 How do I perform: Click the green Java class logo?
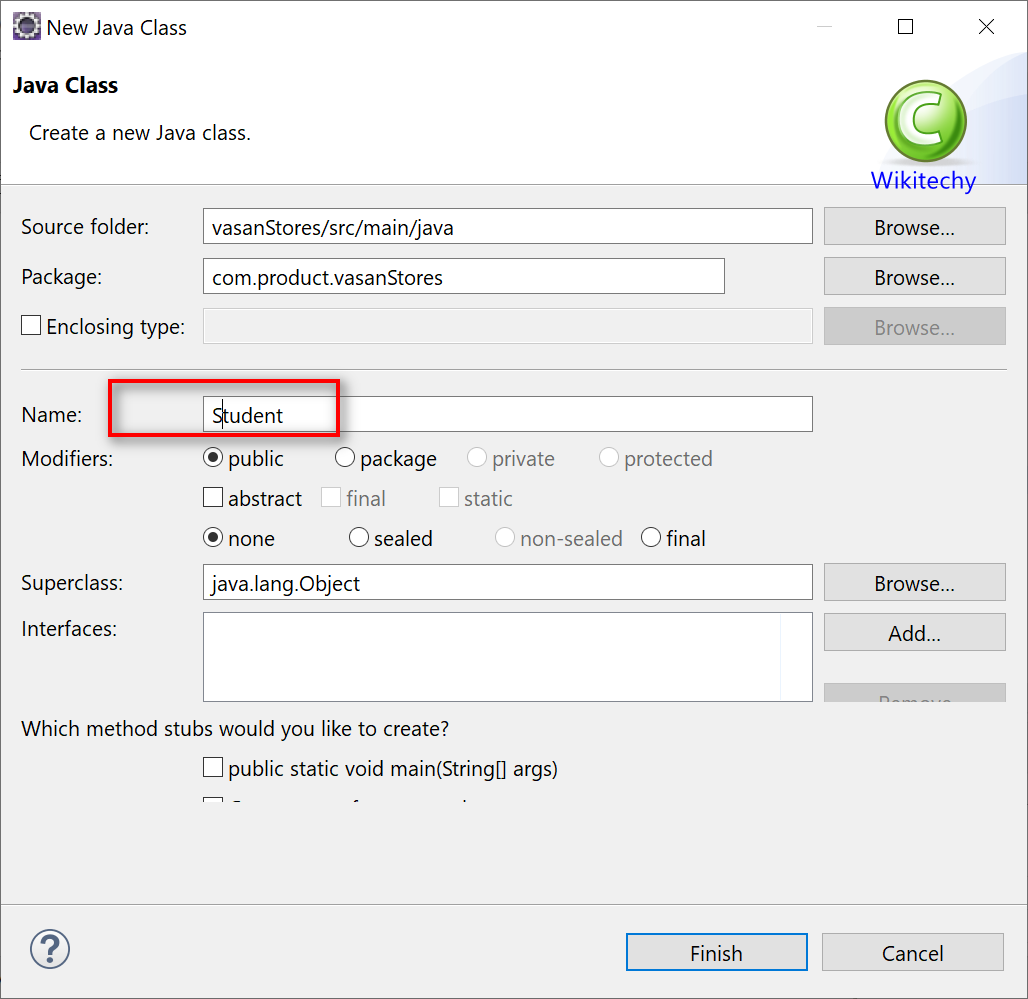tap(925, 122)
